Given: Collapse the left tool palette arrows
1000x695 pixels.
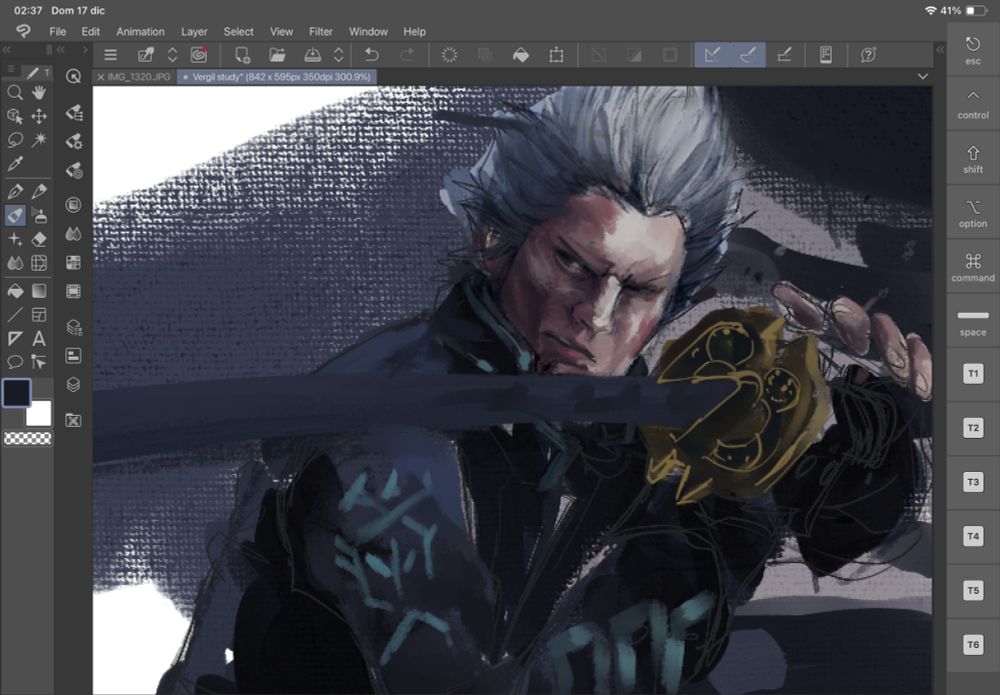Looking at the screenshot, I should (x=7, y=50).
